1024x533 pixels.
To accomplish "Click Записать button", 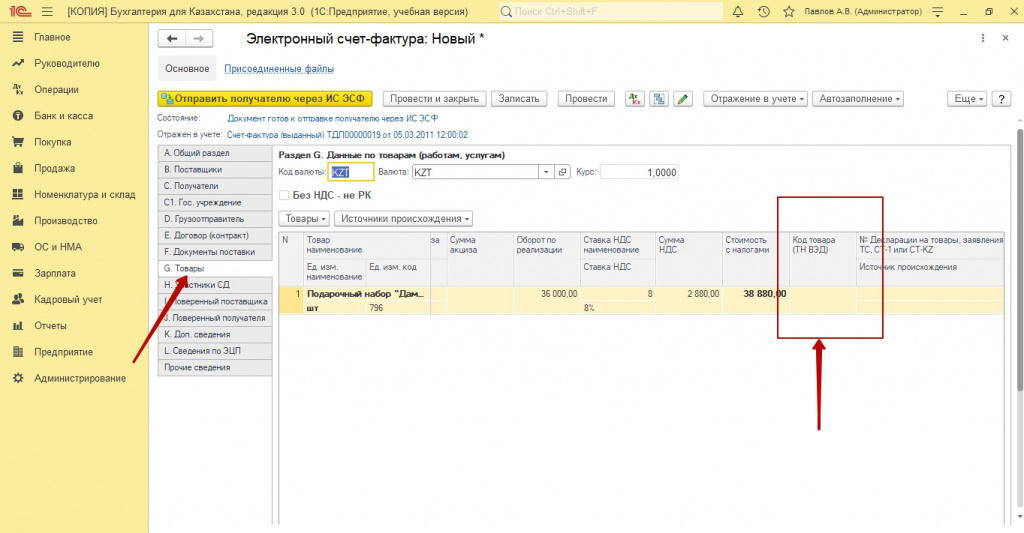I will (x=519, y=99).
